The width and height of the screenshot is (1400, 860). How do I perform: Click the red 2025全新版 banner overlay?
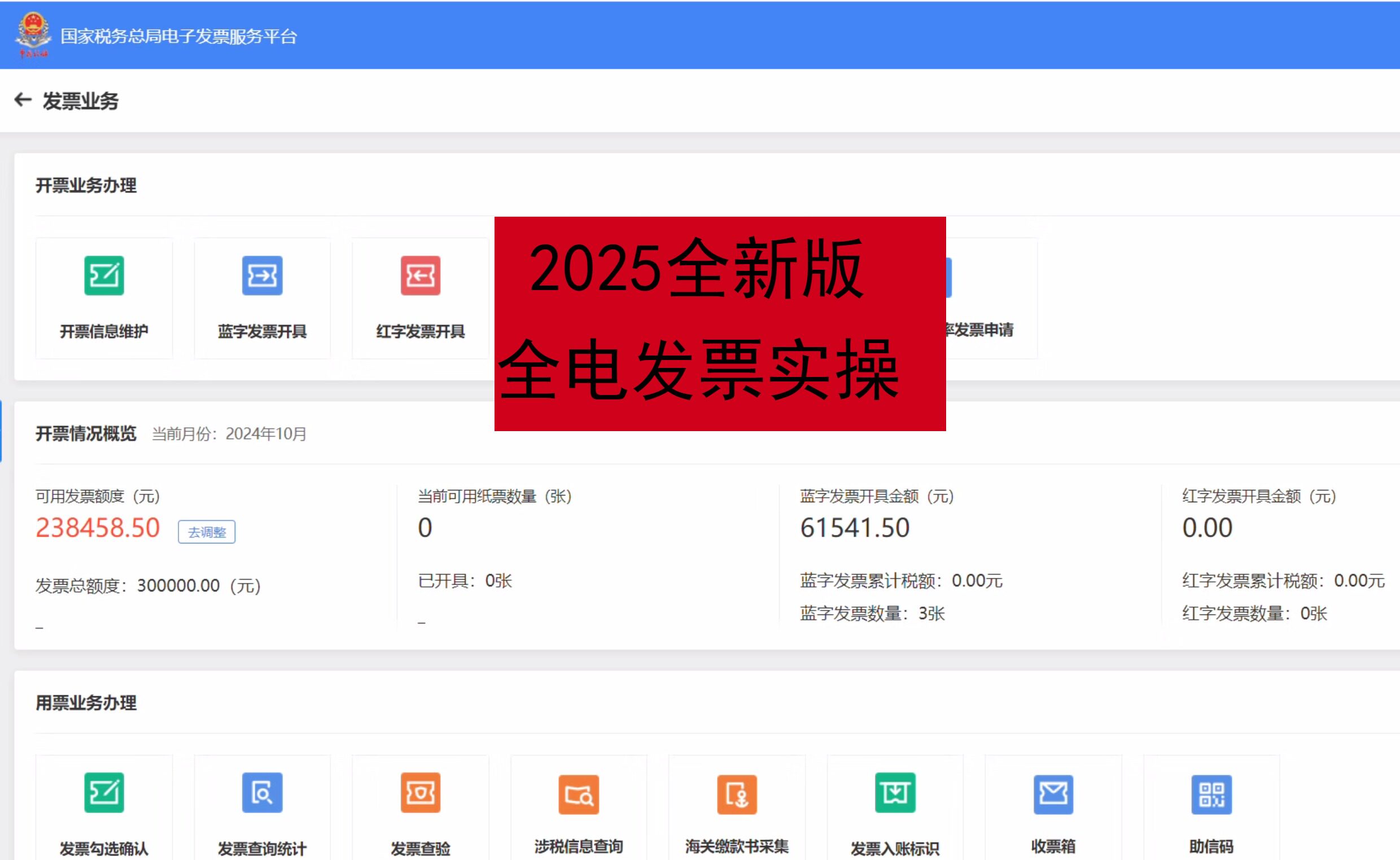tap(720, 323)
